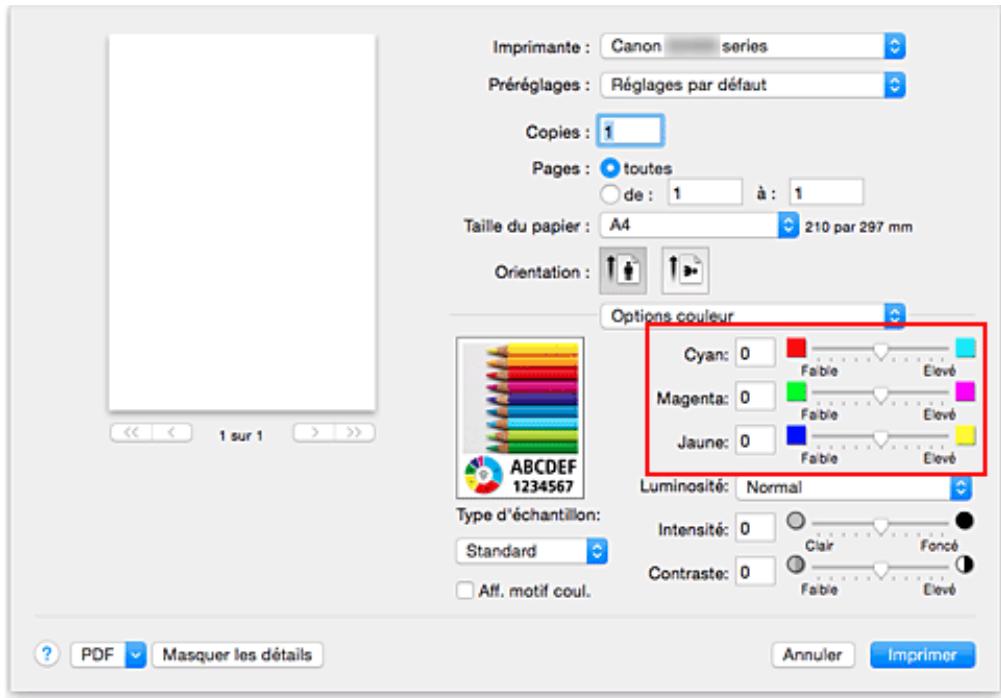Click the red swatch on Cyan slider
The width and height of the screenshot is (1001, 698).
(797, 349)
